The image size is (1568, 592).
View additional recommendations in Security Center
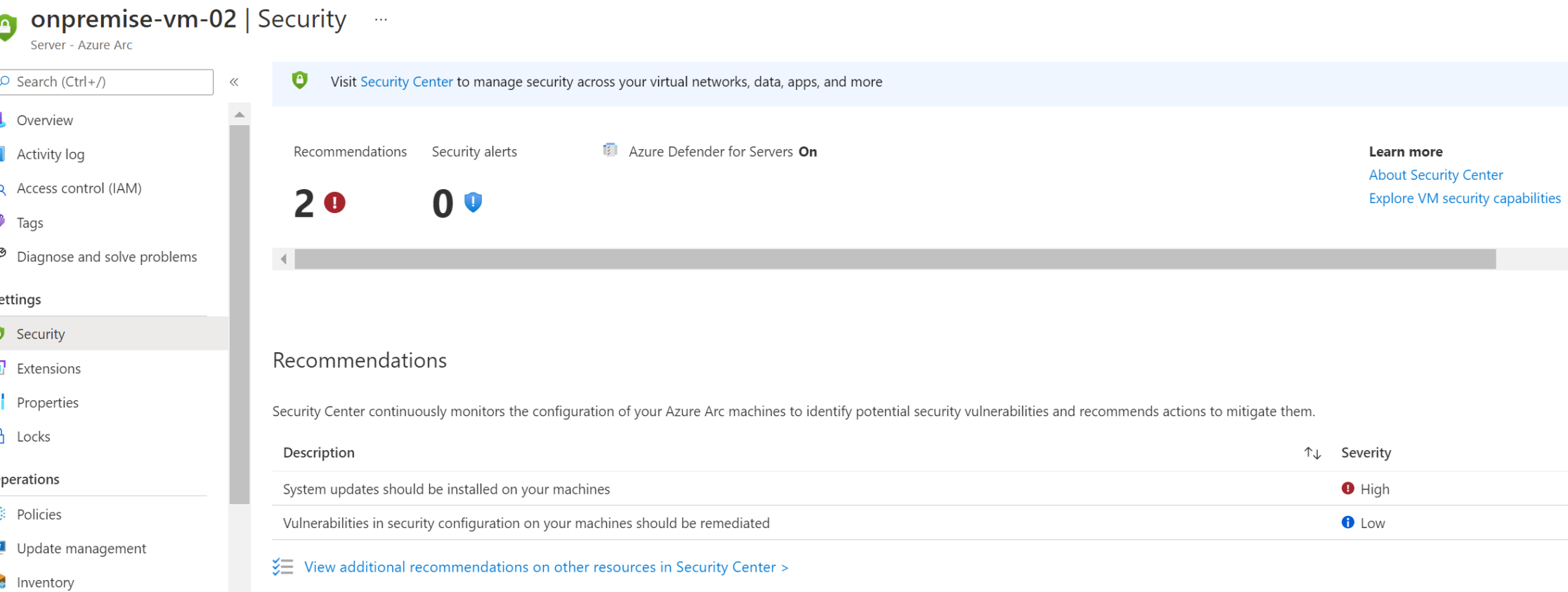546,567
